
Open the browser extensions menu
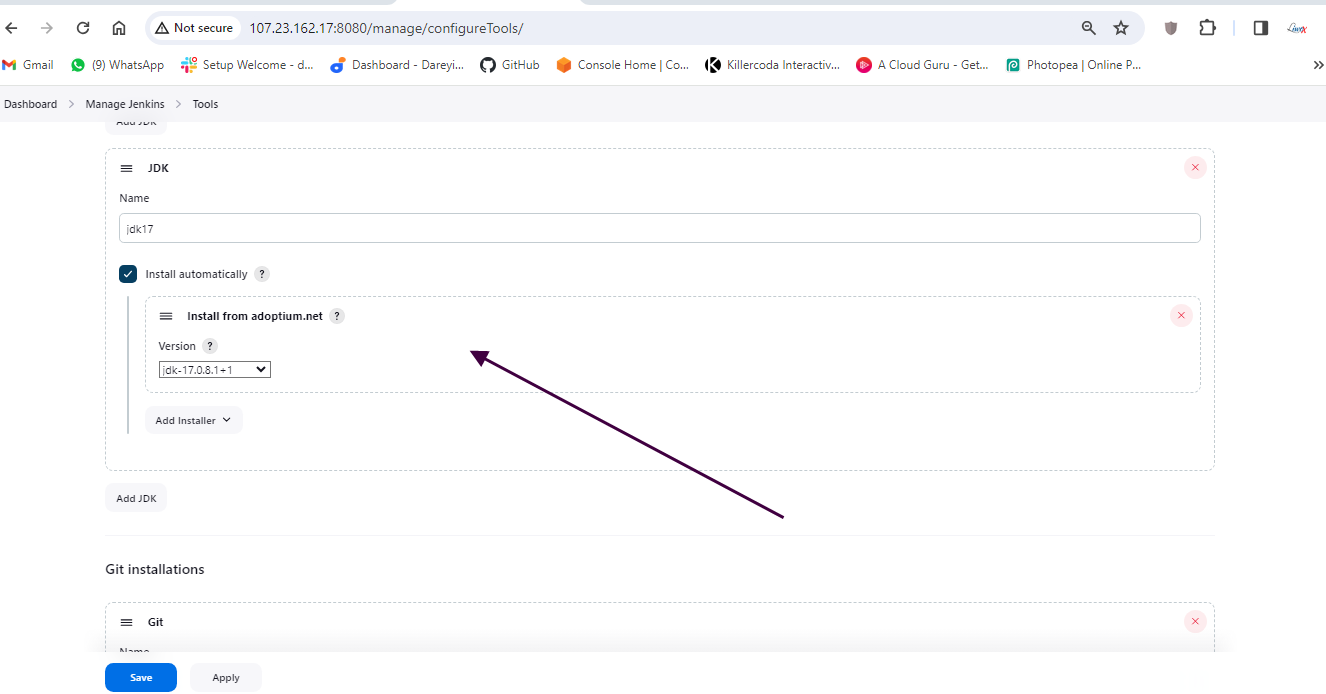point(1208,28)
